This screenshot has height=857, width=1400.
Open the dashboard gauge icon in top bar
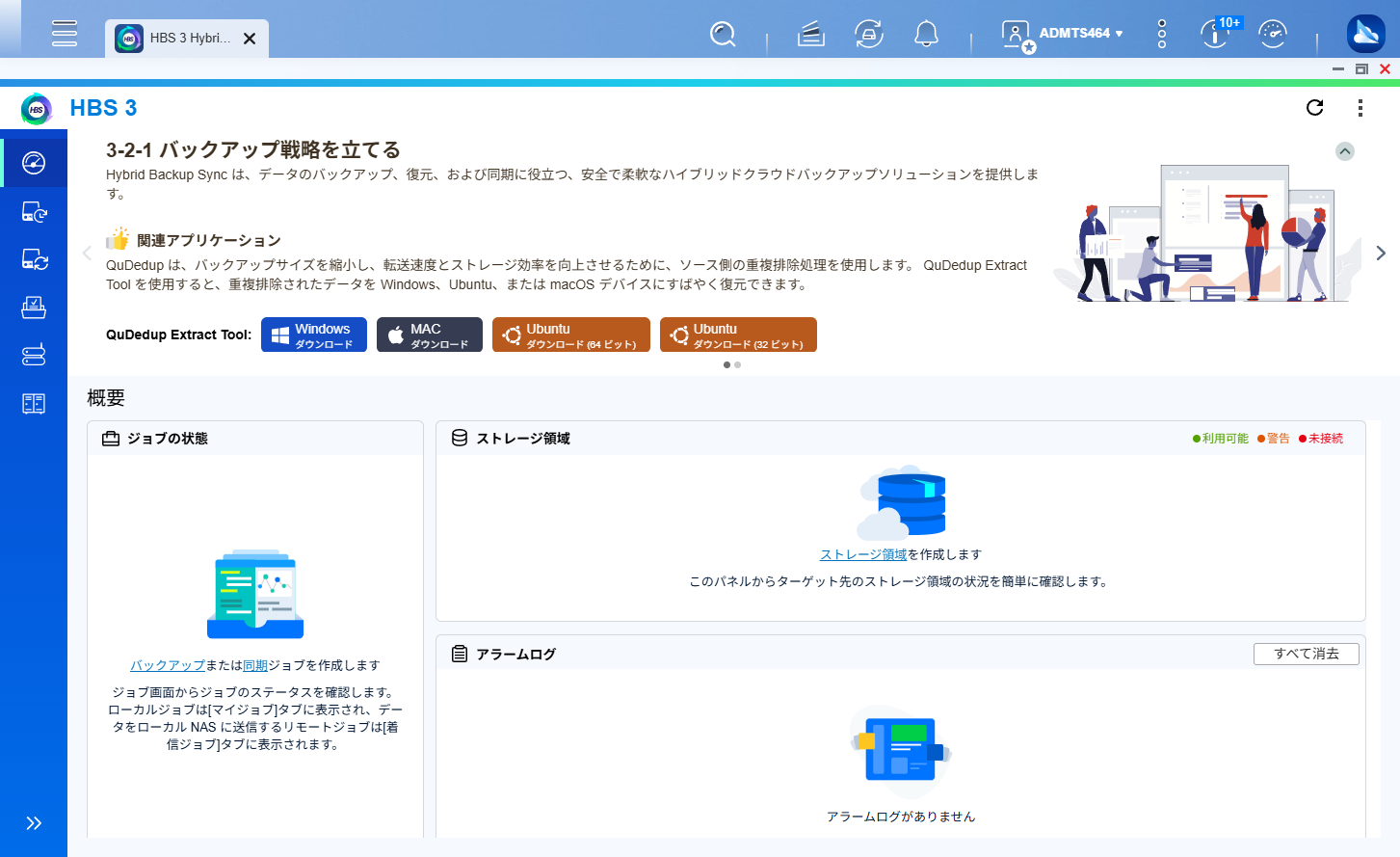pos(1273,35)
